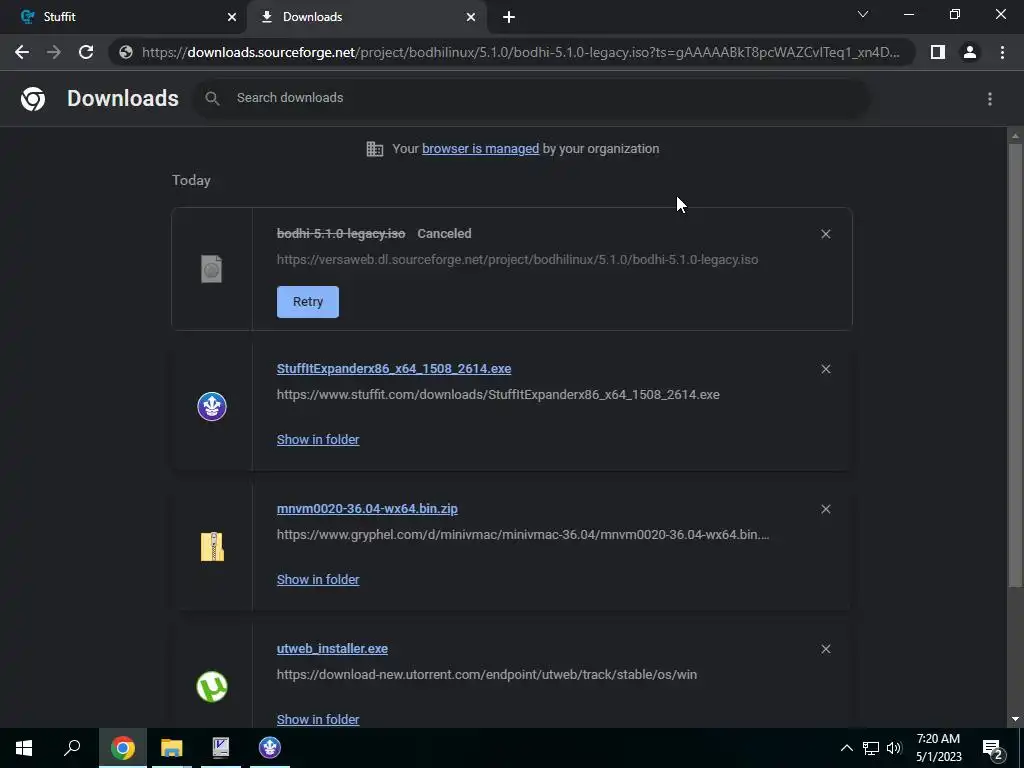The height and width of the screenshot is (768, 1024).
Task: Open the Mini vMac taskbar app
Action: (221, 748)
